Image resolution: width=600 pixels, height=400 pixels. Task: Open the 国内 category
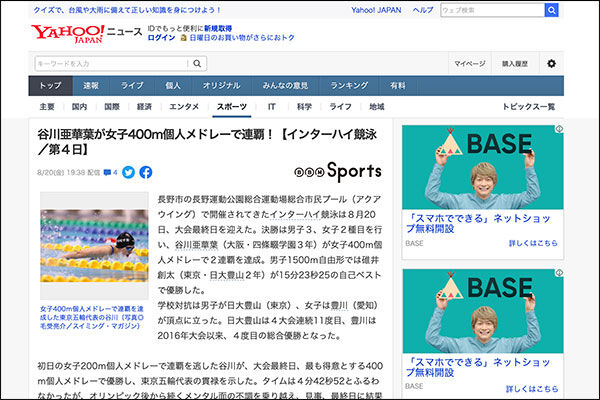point(80,107)
